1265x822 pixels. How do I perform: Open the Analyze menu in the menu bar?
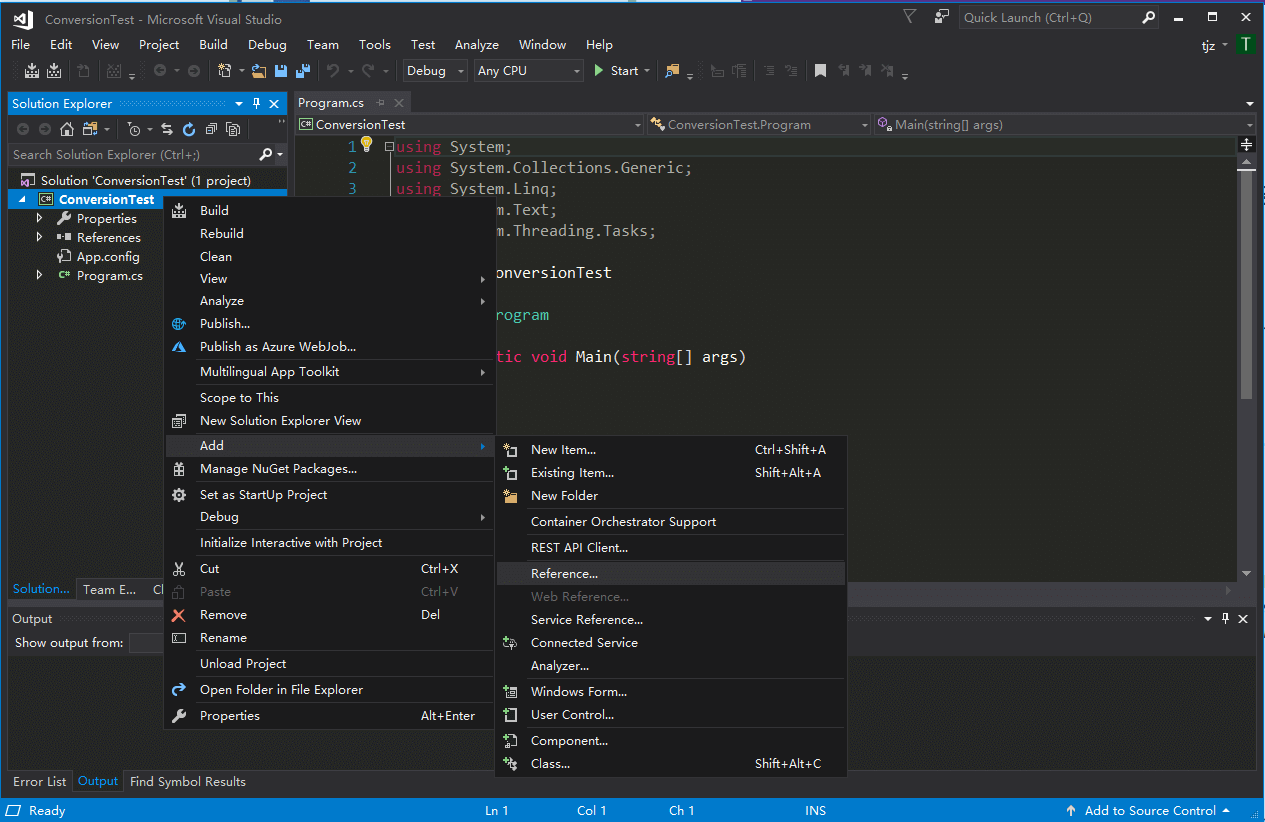click(477, 45)
